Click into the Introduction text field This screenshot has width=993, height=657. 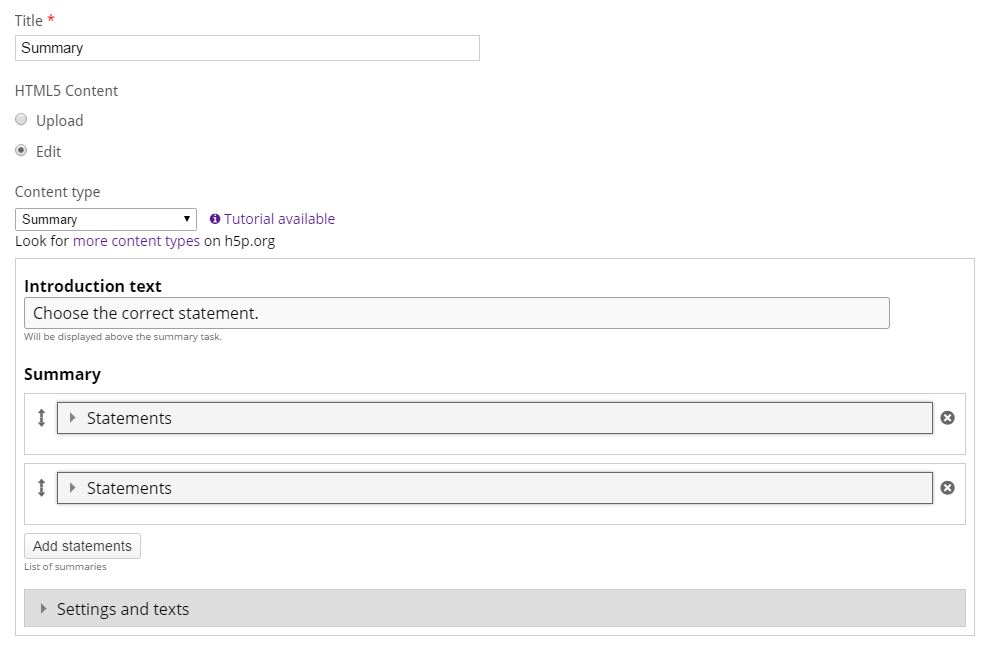tap(457, 313)
